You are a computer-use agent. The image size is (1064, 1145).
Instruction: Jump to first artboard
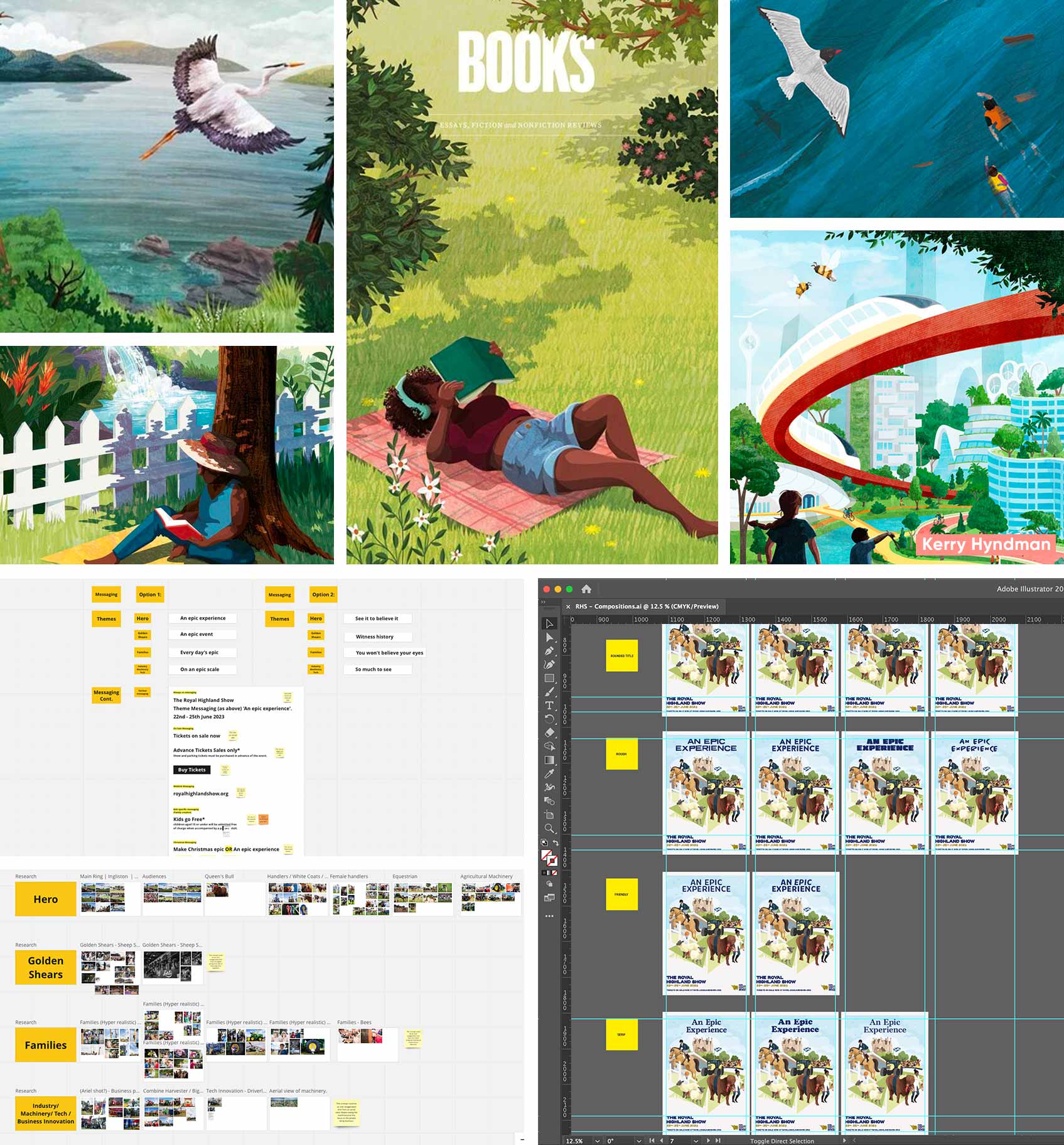click(652, 1141)
